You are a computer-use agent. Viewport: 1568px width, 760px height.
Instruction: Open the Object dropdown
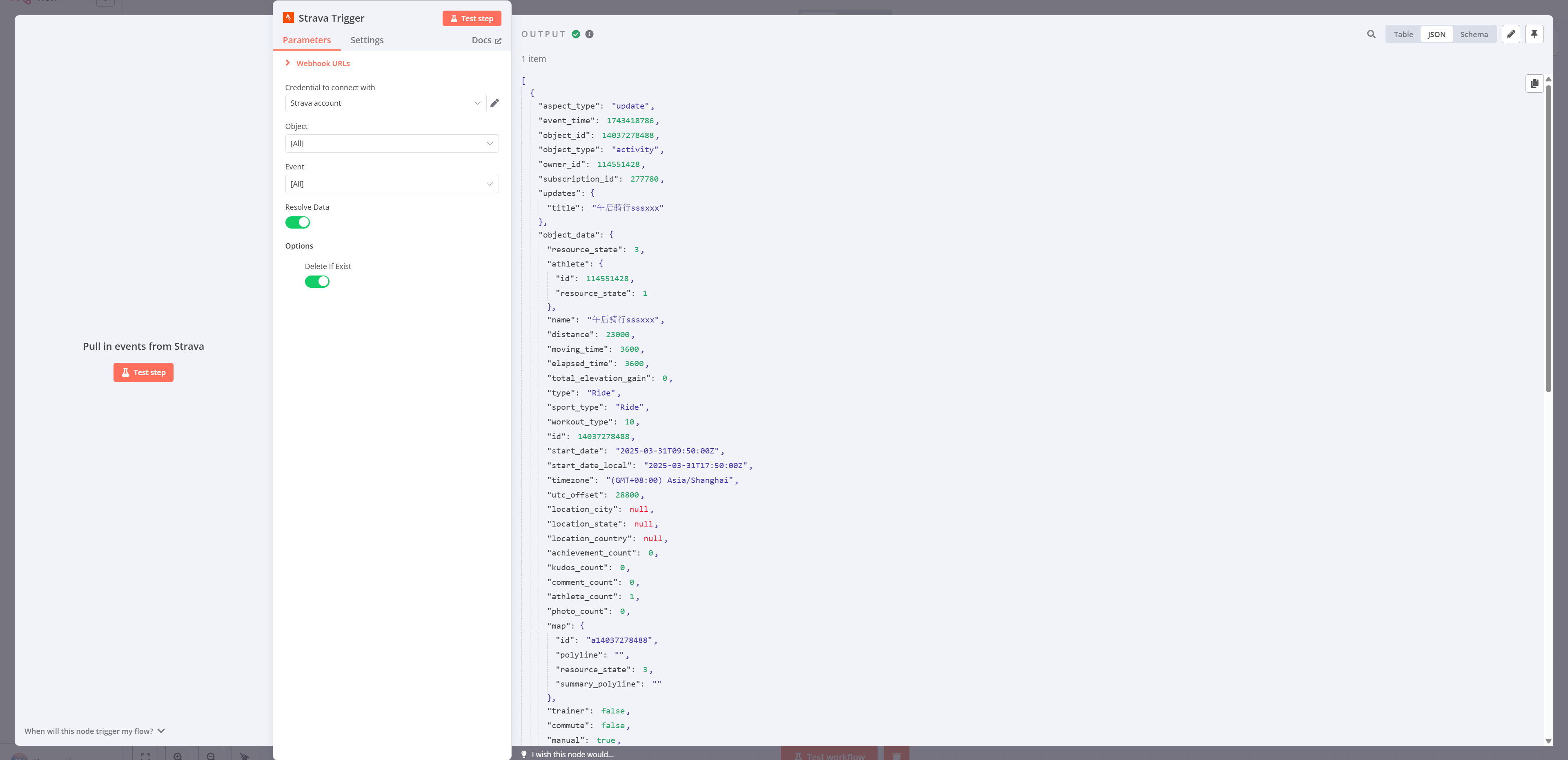[x=392, y=143]
